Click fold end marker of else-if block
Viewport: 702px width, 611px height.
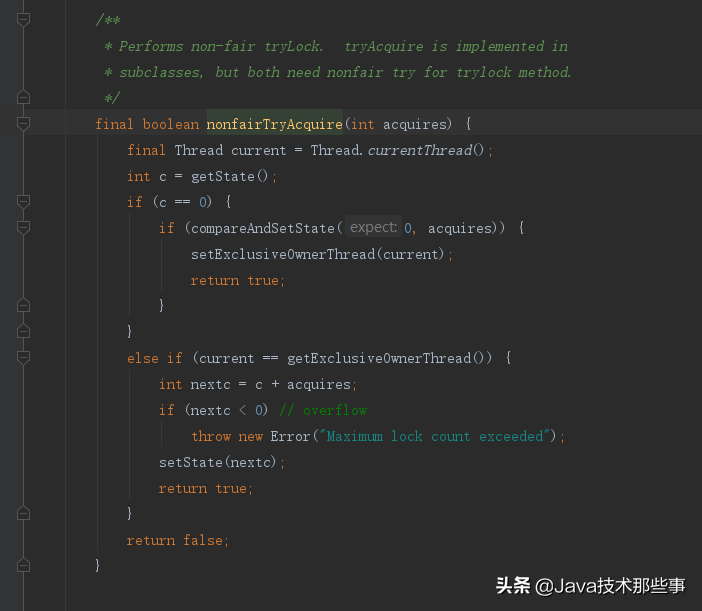point(23,513)
